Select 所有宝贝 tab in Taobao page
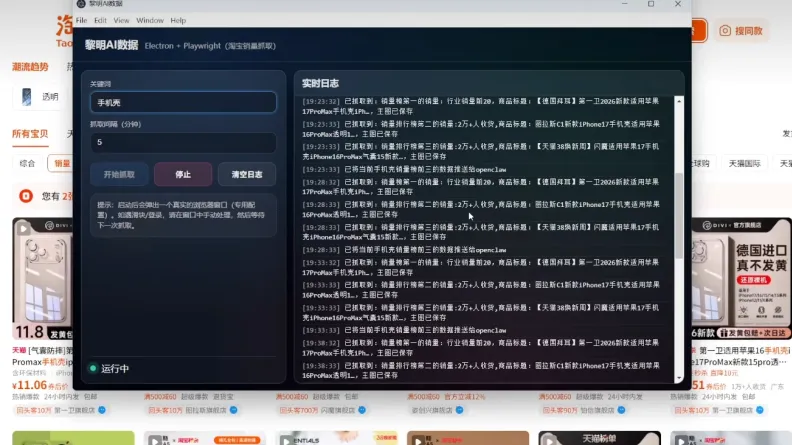The height and width of the screenshot is (445, 792). (x=30, y=134)
